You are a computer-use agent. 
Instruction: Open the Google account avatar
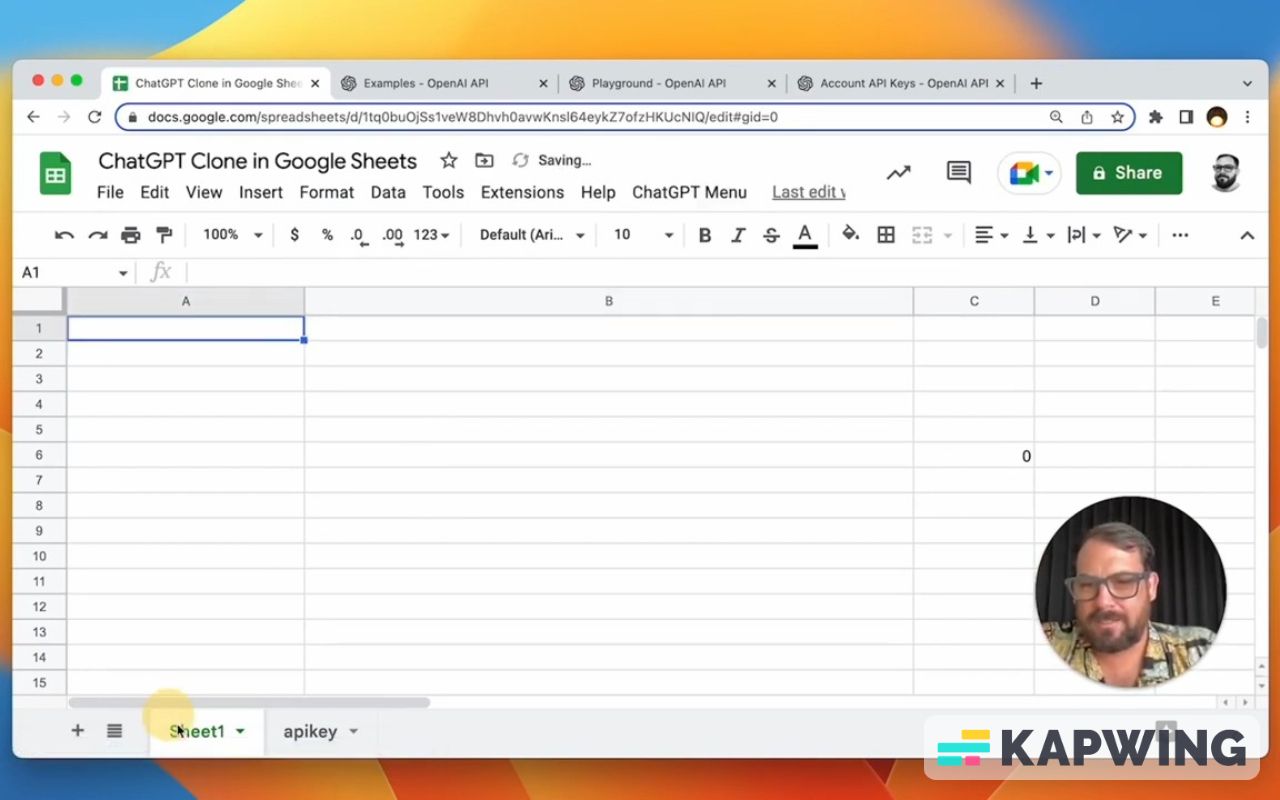click(1226, 173)
